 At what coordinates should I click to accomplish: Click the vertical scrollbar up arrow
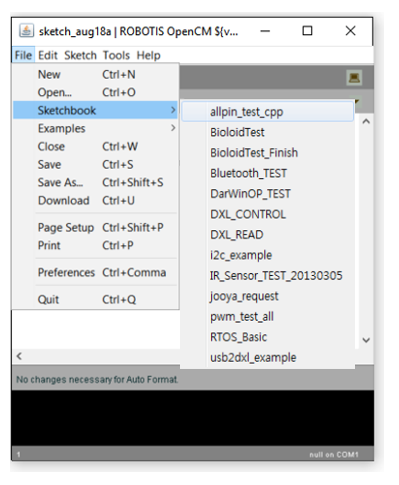tap(366, 121)
